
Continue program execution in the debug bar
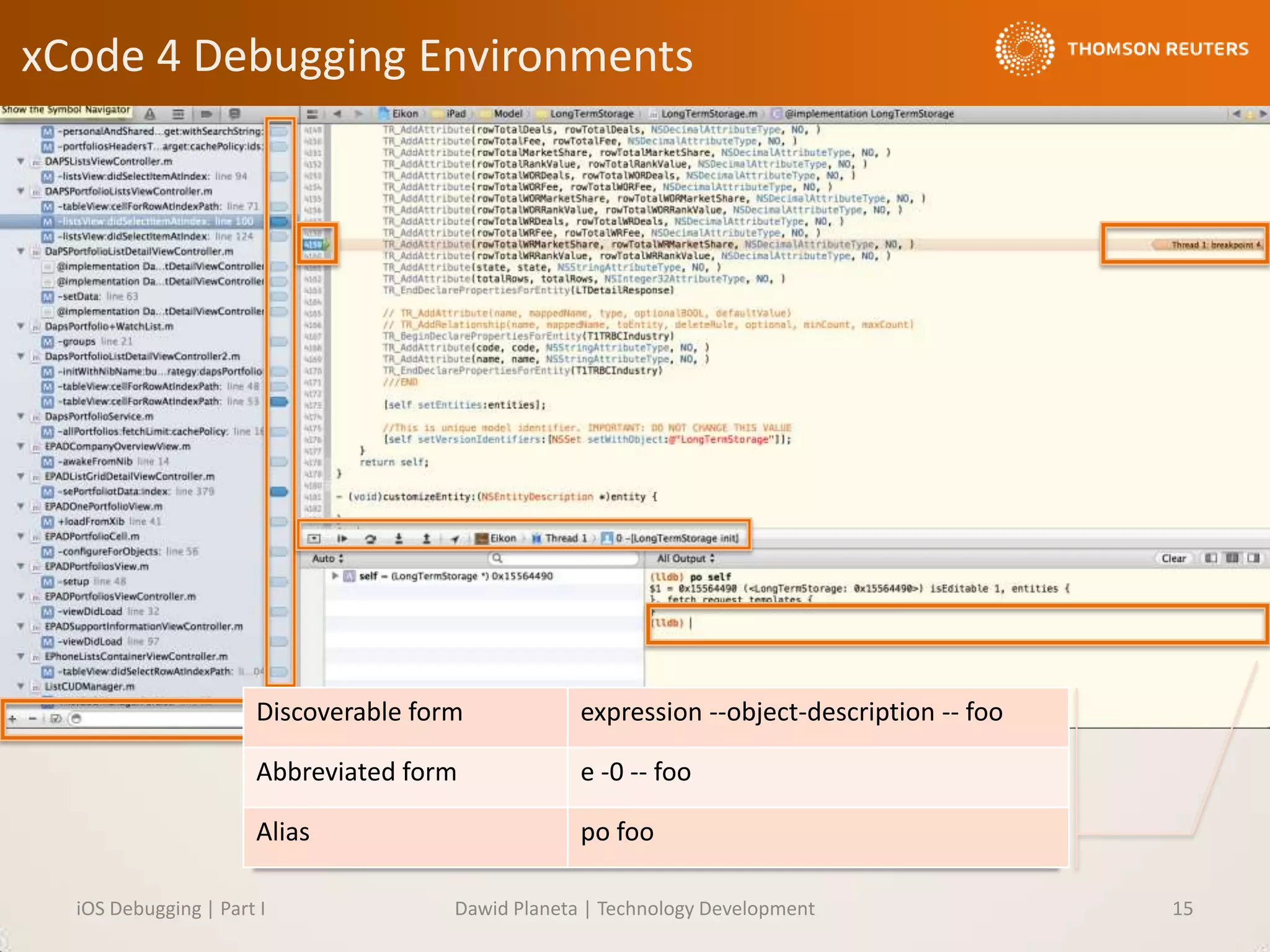click(x=342, y=539)
